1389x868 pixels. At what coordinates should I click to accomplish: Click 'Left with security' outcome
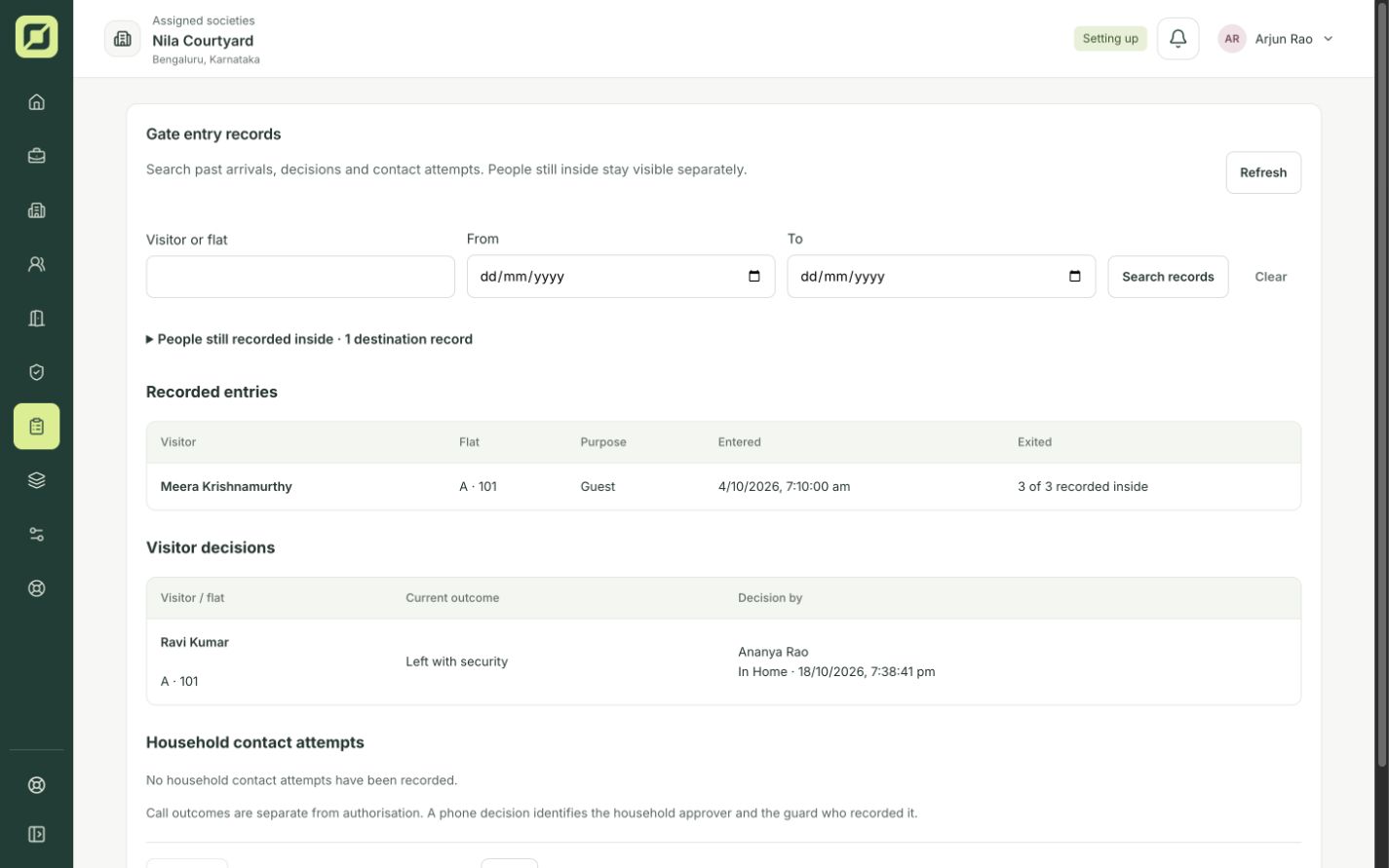pyautogui.click(x=456, y=661)
